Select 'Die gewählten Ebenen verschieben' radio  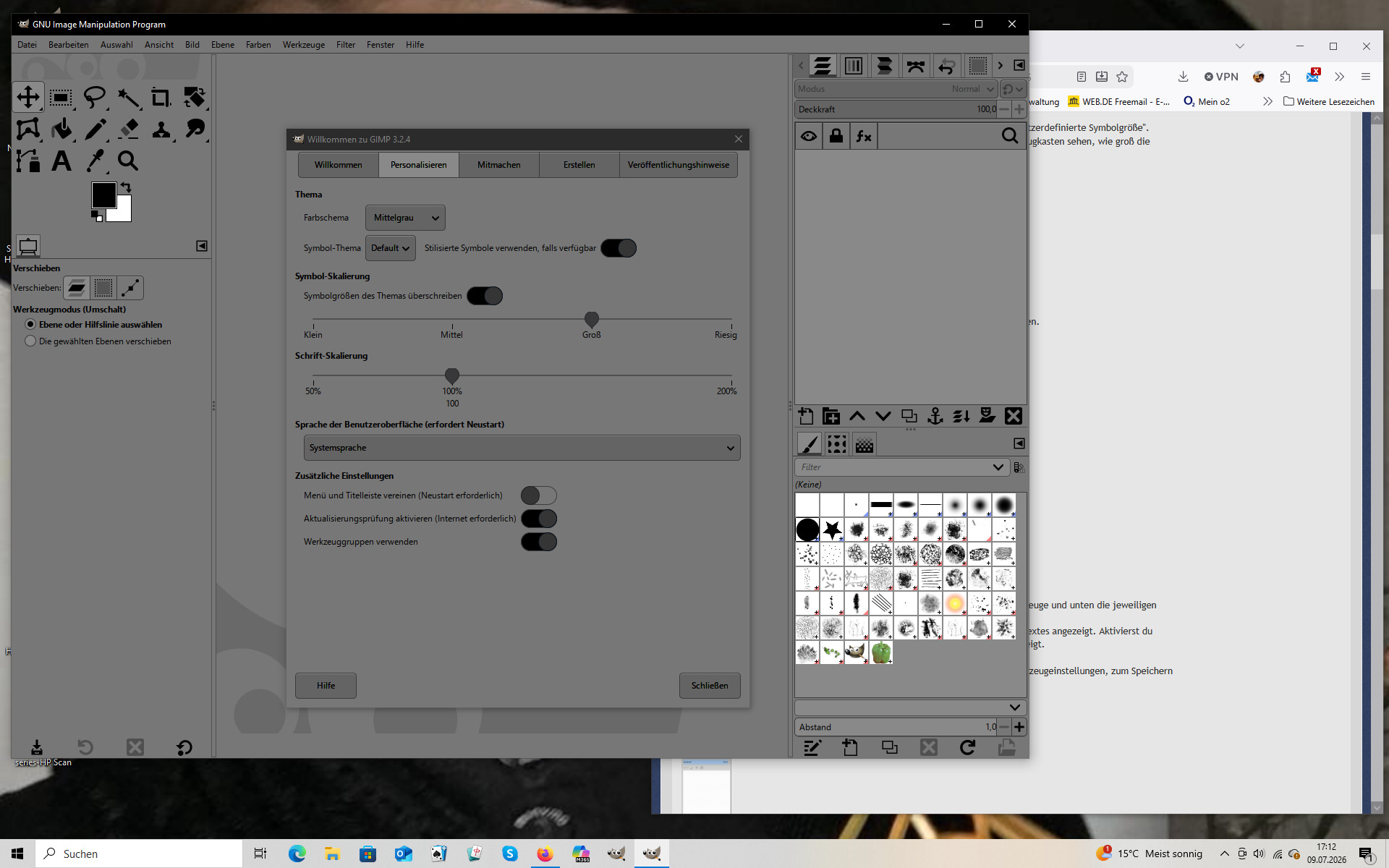coord(30,341)
